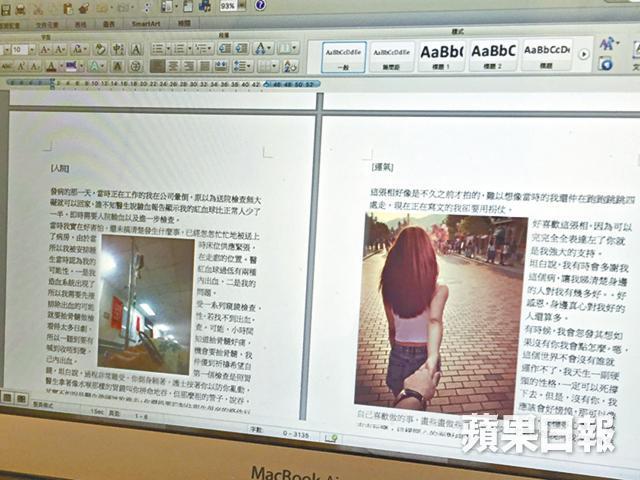Activate the format painter brush
Viewport: 640px width, 480px height.
(x=84, y=8)
